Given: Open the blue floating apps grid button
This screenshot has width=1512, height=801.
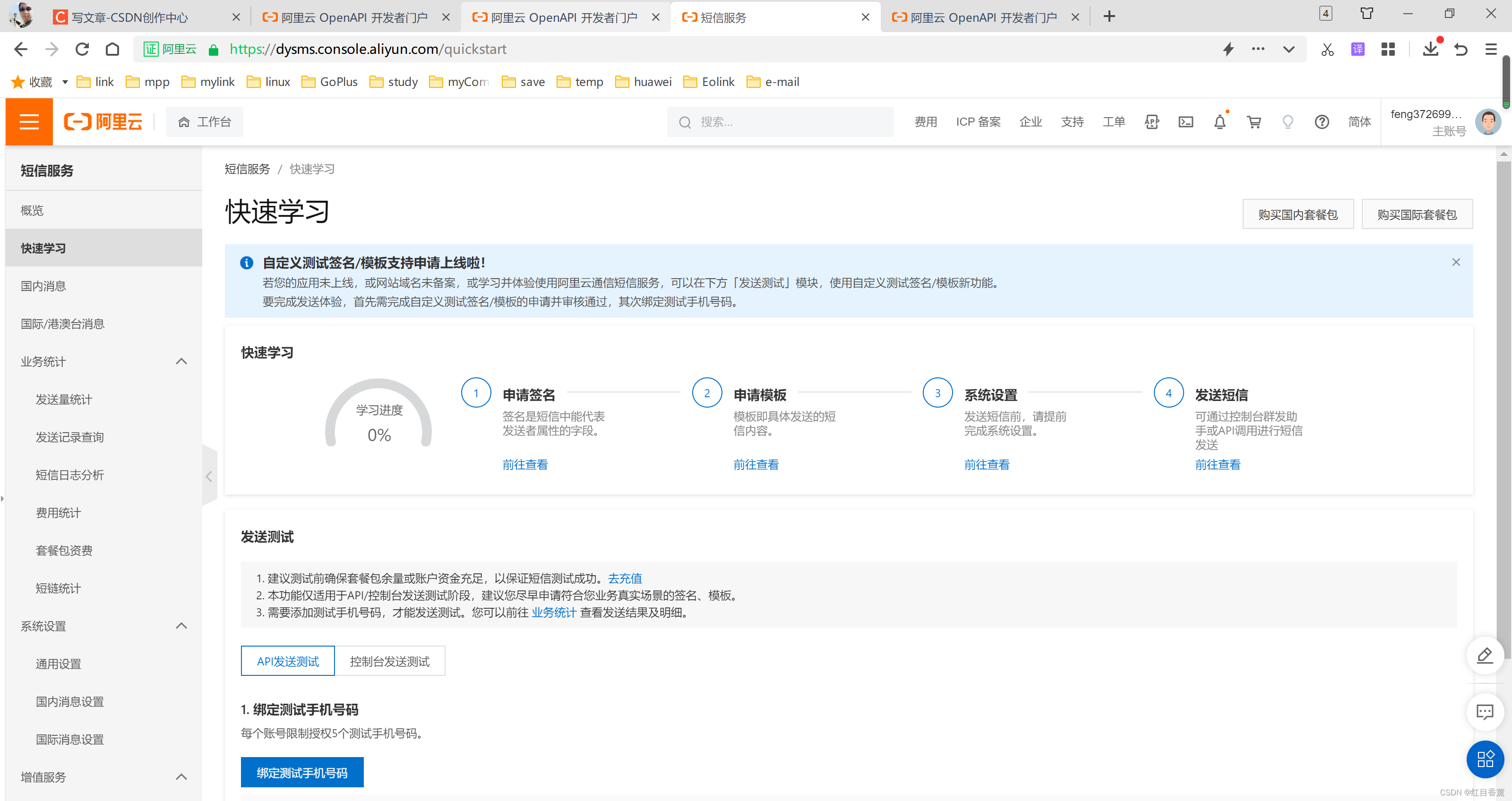Looking at the screenshot, I should tap(1485, 759).
